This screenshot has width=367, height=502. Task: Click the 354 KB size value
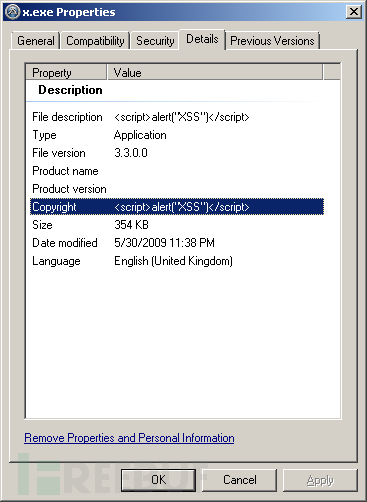[x=131, y=225]
